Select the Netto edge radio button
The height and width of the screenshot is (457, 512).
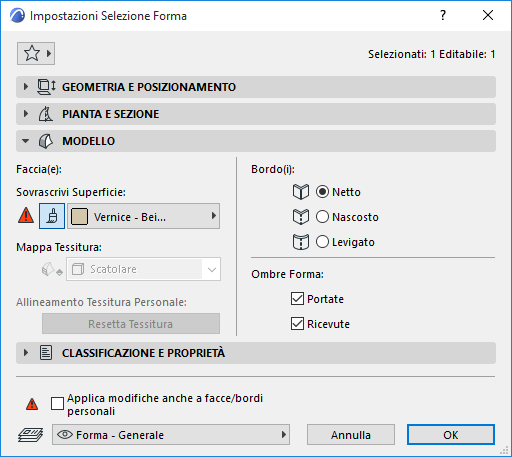pos(322,192)
